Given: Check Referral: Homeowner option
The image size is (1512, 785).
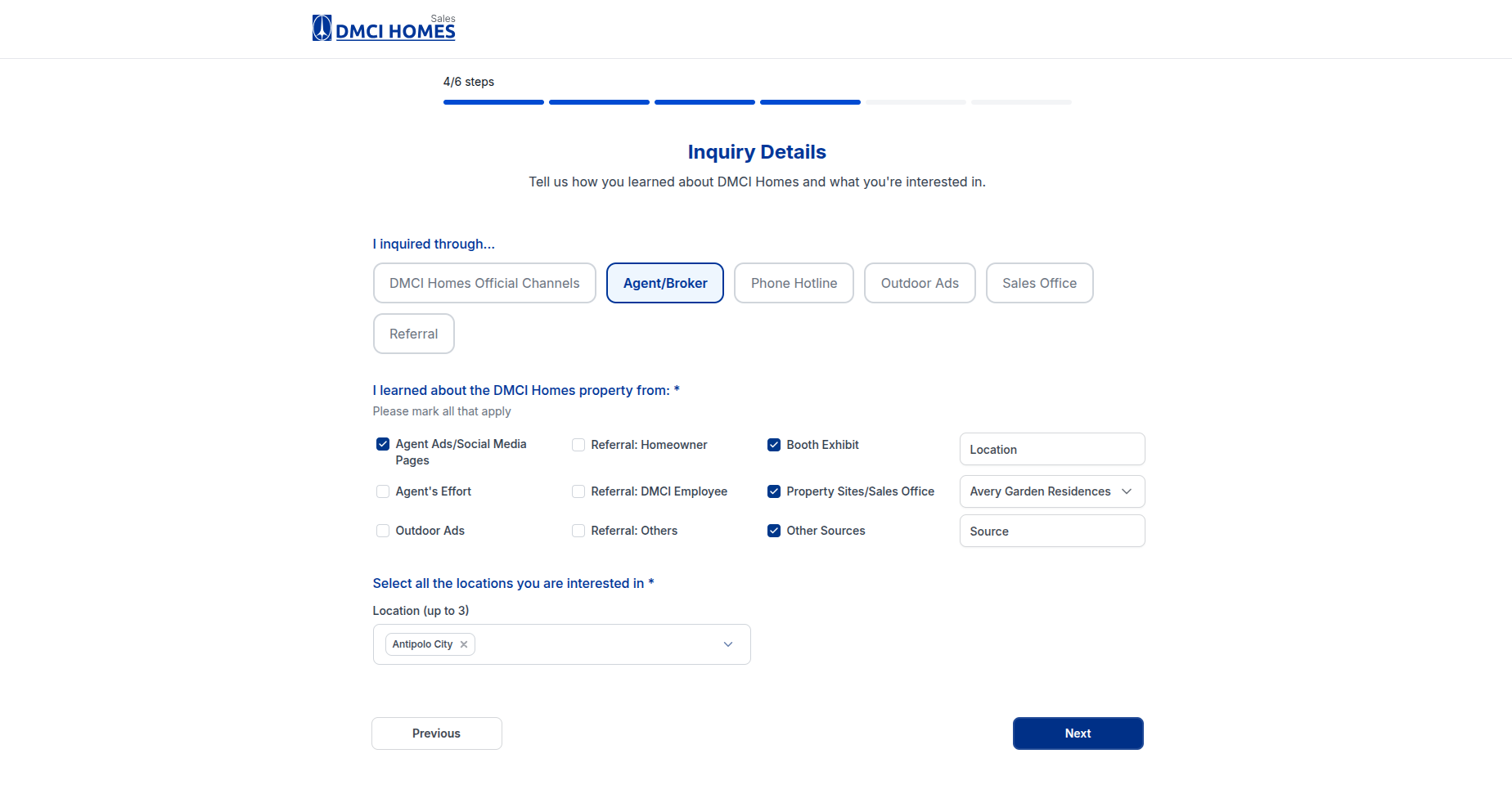Looking at the screenshot, I should 578,445.
